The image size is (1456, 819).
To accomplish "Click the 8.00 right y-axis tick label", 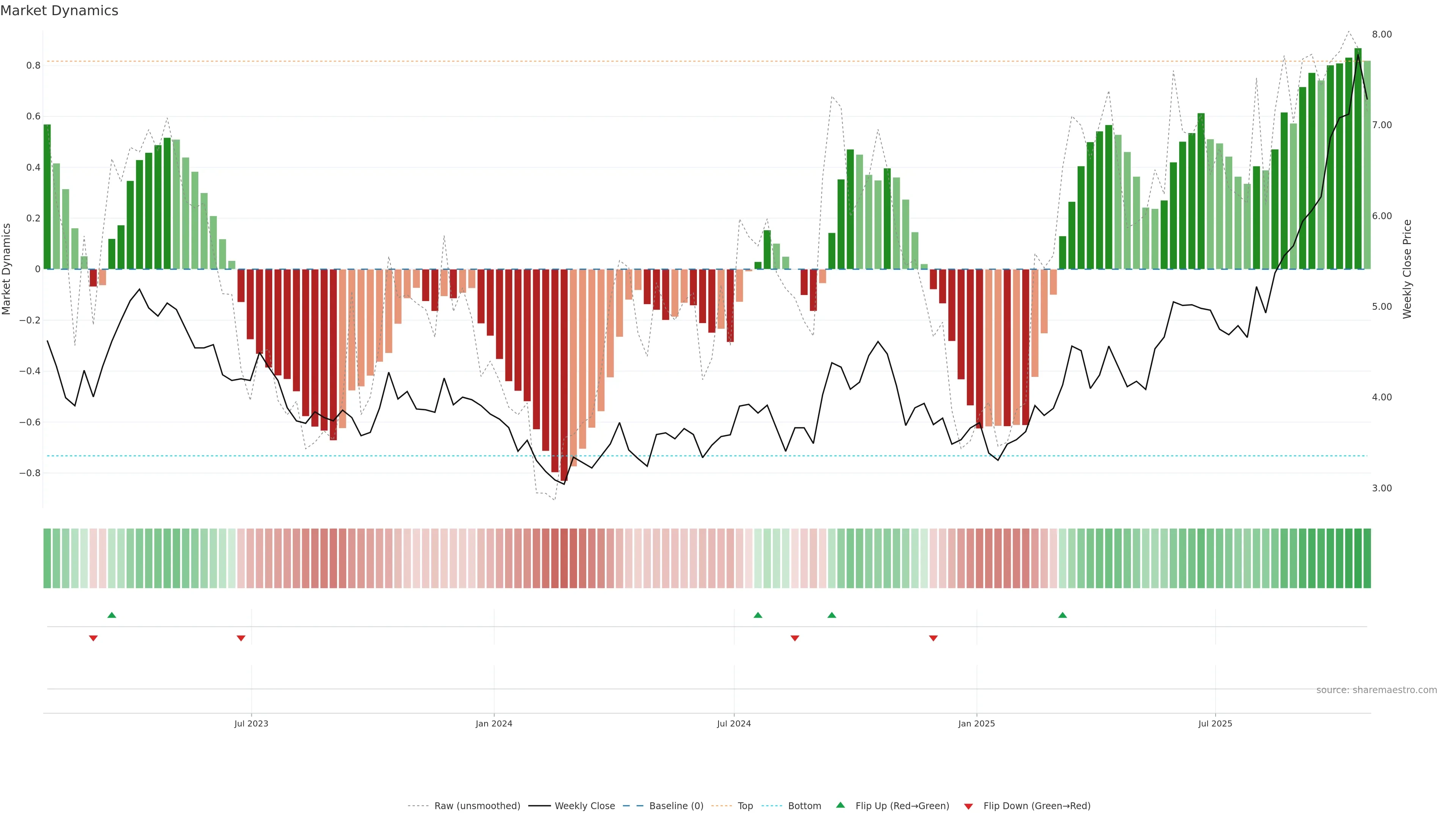I will pos(1381,35).
